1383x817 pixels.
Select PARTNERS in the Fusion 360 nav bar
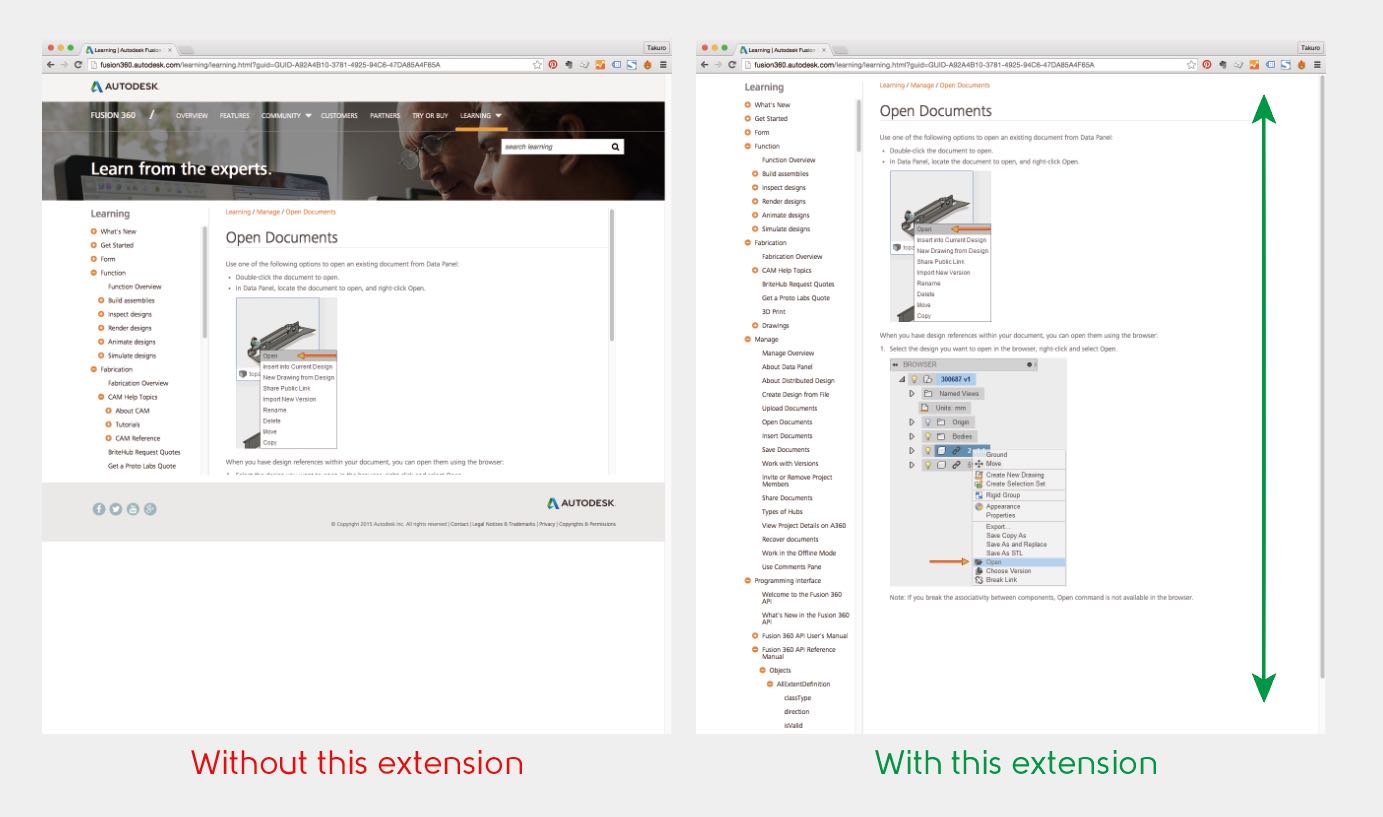385,116
